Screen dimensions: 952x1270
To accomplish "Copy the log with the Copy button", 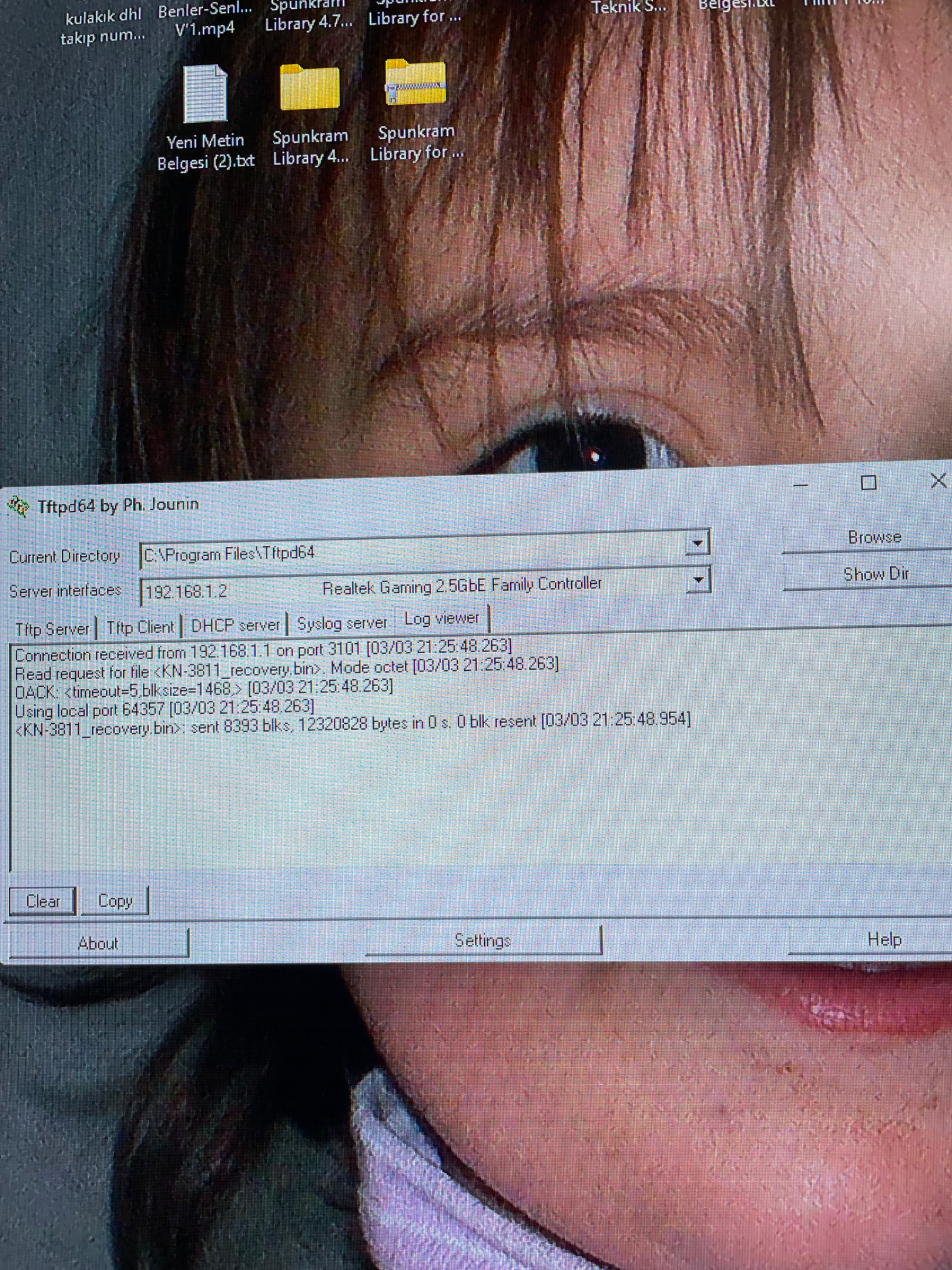I will click(115, 900).
